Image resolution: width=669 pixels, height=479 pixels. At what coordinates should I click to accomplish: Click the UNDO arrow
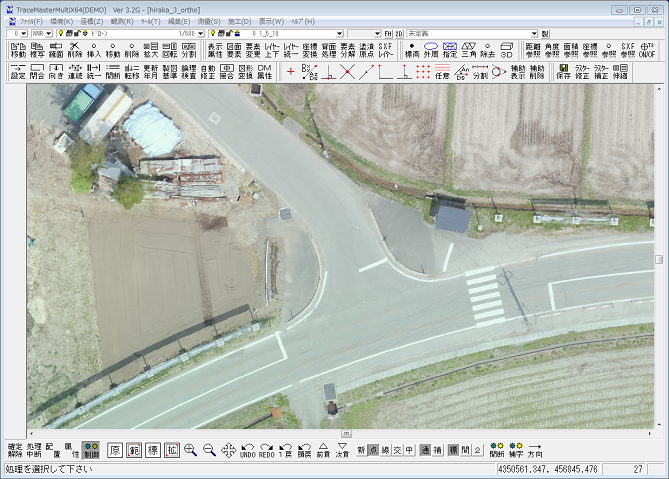click(247, 450)
